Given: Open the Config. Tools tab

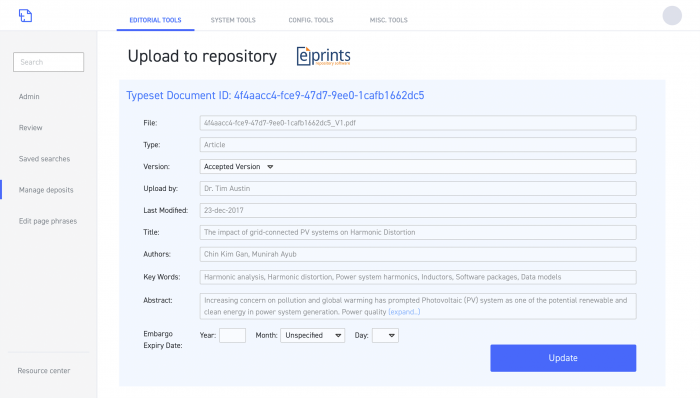Looking at the screenshot, I should pyautogui.click(x=311, y=20).
